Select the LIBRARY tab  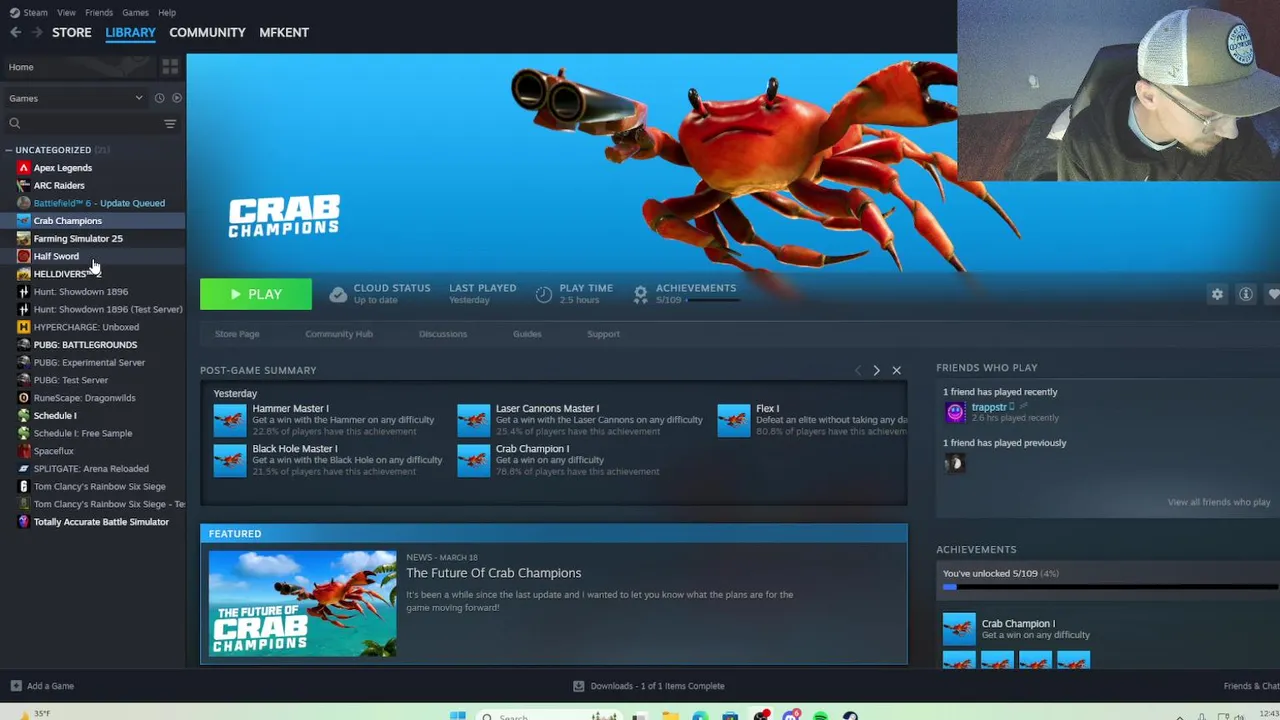130,32
